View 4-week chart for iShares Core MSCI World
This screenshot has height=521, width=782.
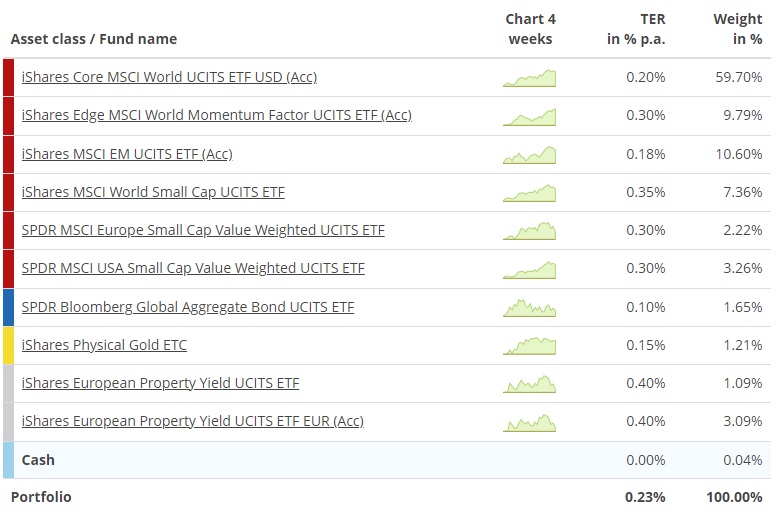529,78
